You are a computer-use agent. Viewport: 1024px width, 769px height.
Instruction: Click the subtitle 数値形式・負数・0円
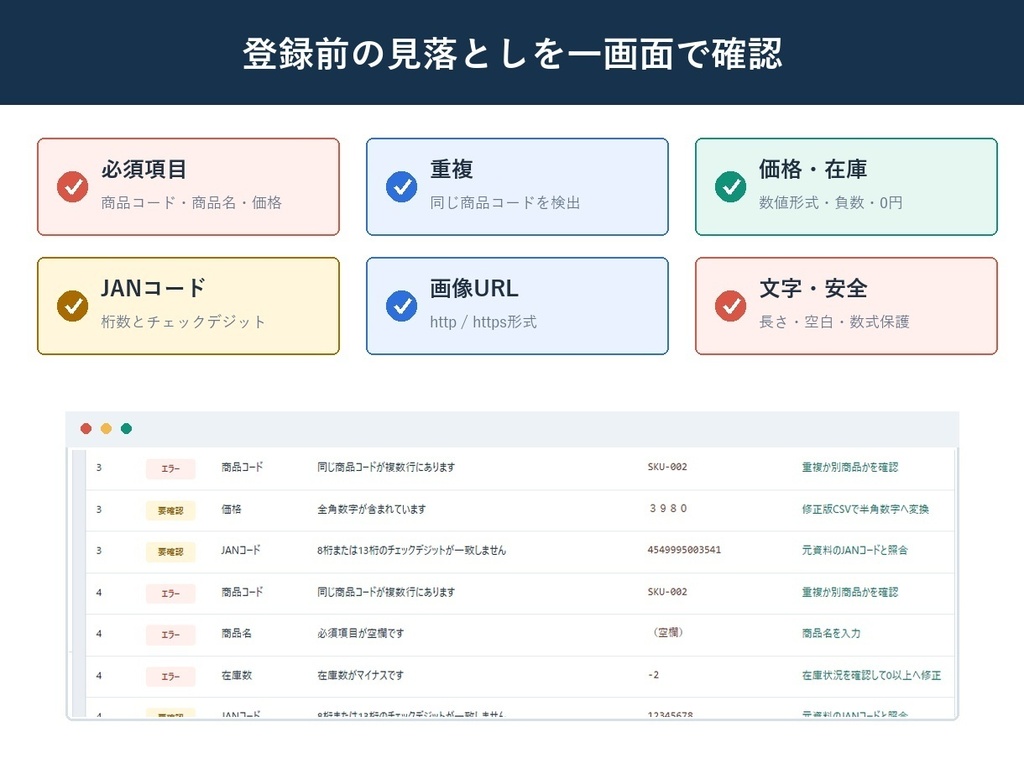pos(831,203)
